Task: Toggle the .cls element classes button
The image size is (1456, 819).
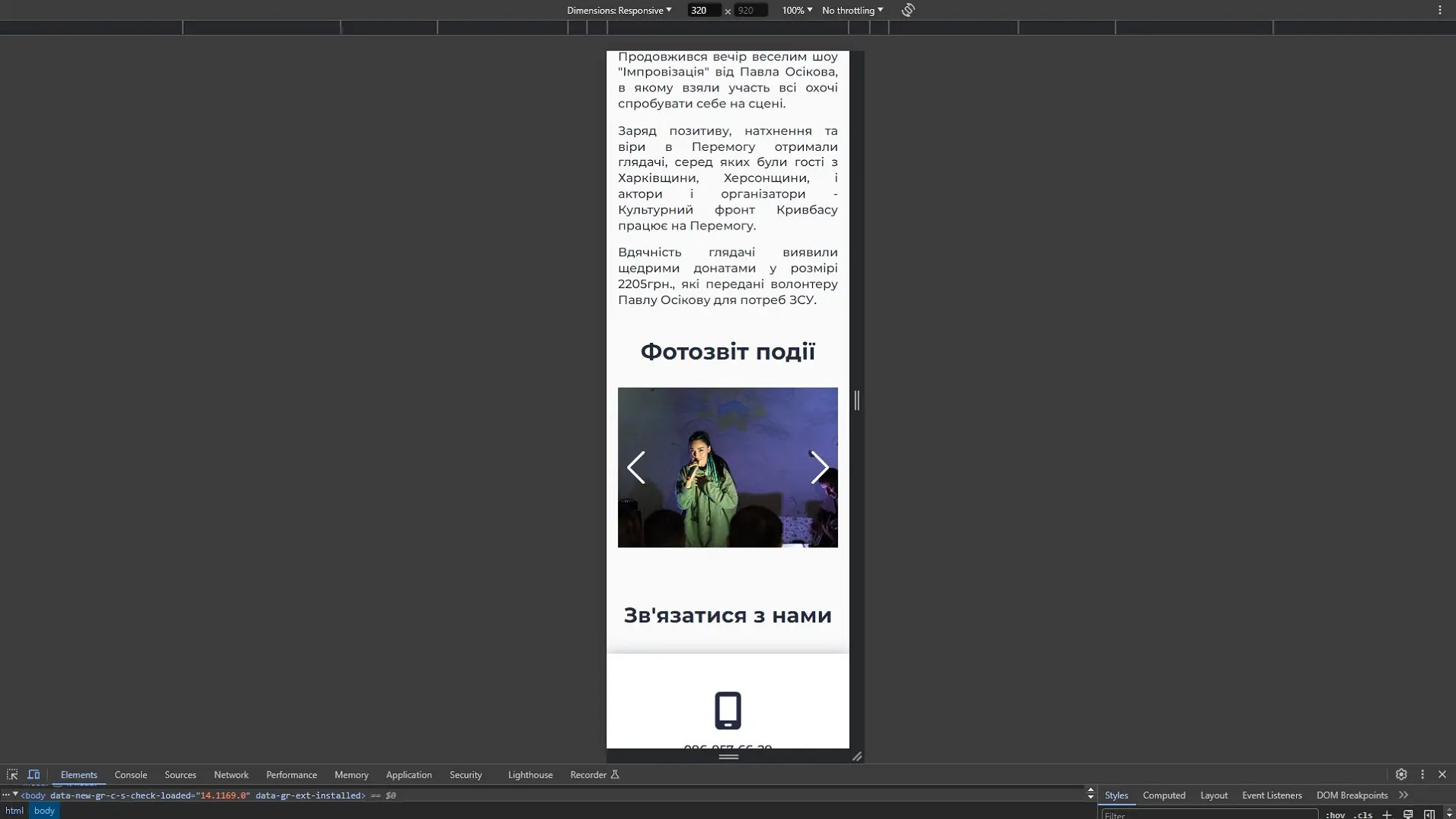Action: [x=1363, y=814]
